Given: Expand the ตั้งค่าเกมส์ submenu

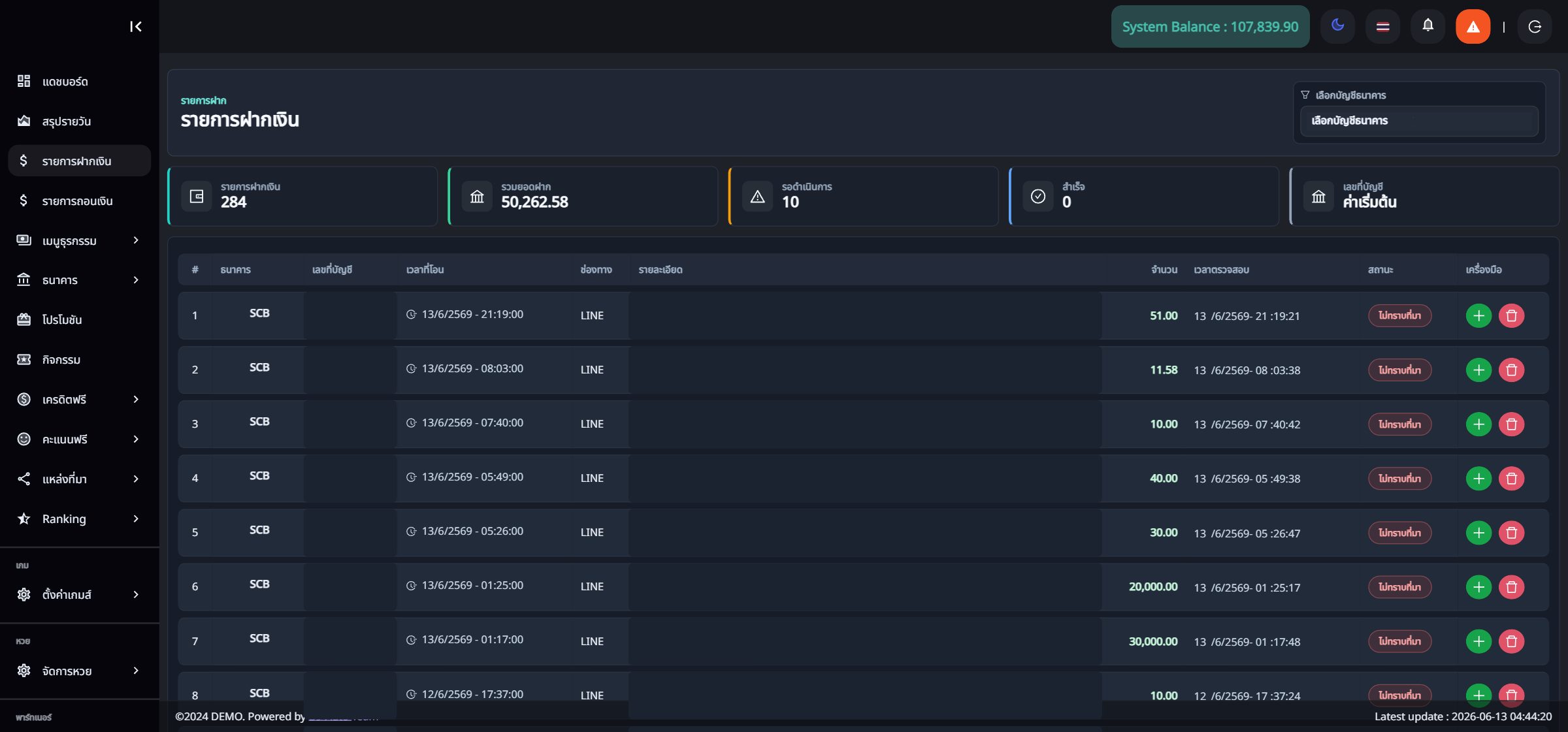Looking at the screenshot, I should 79,595.
